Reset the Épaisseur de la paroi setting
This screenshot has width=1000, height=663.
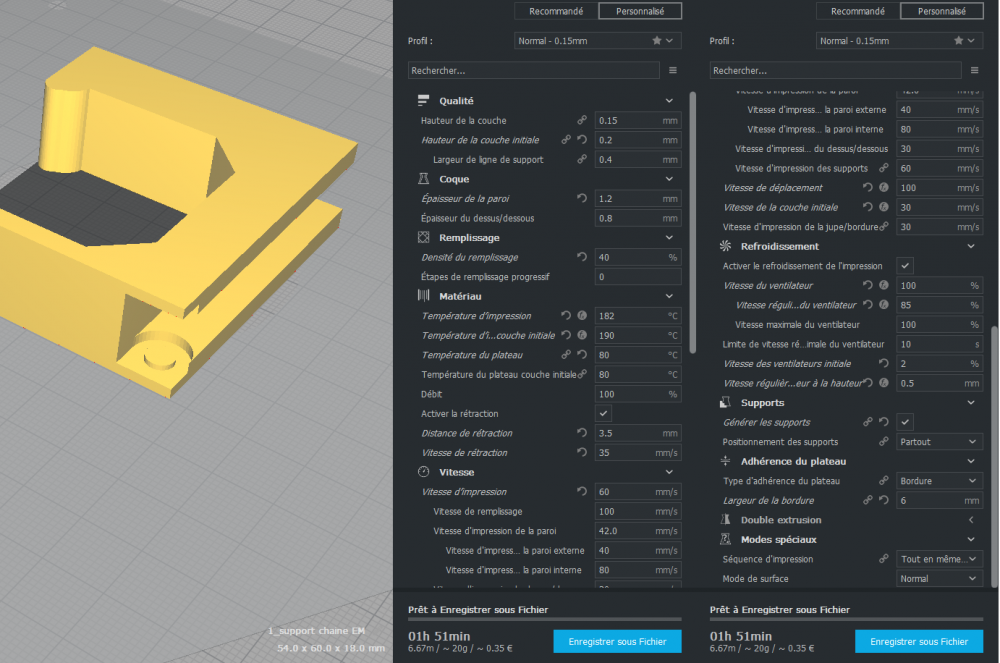point(582,198)
